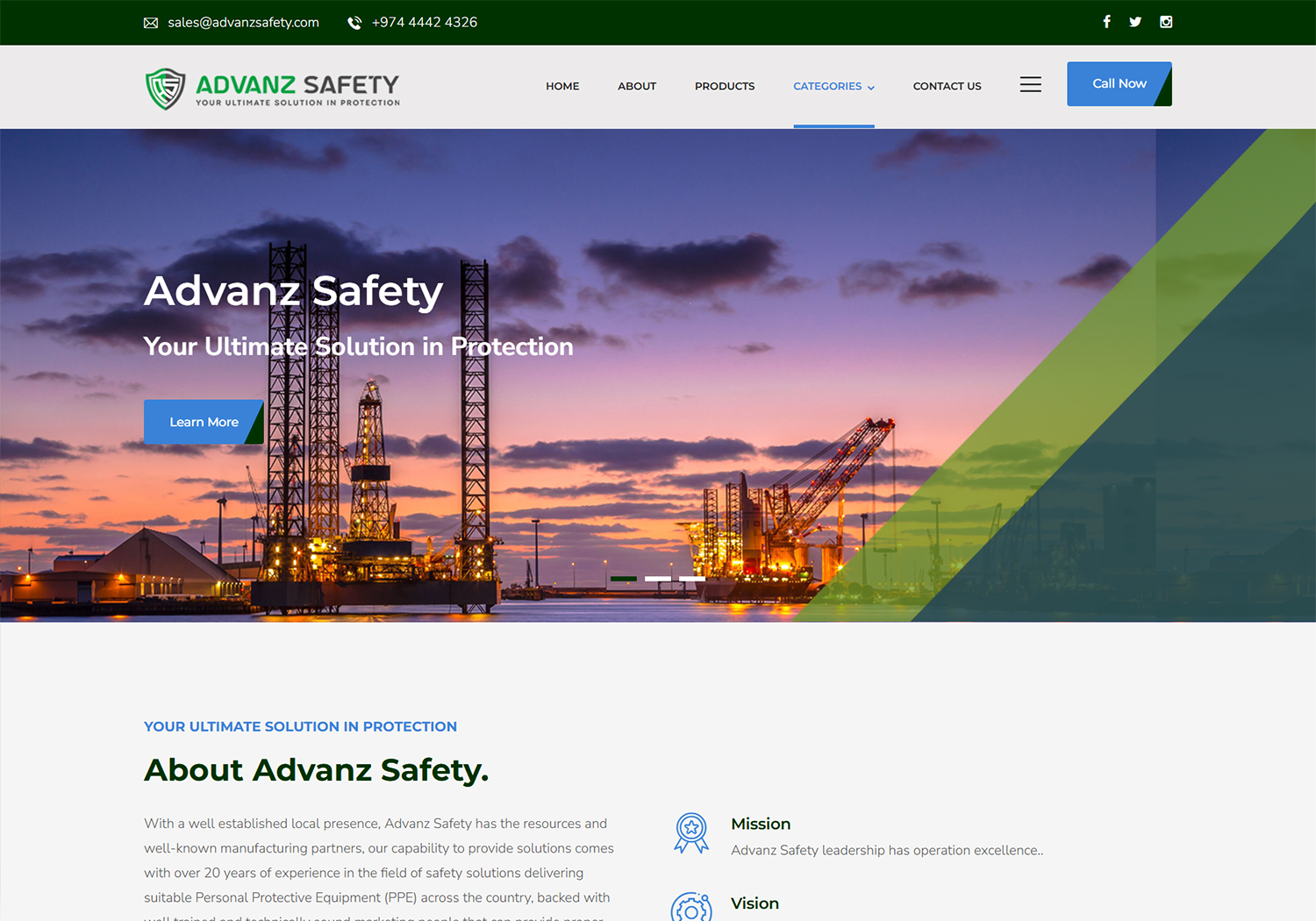1316x921 pixels.
Task: Switch to the second carousel slide indicator
Action: point(658,579)
